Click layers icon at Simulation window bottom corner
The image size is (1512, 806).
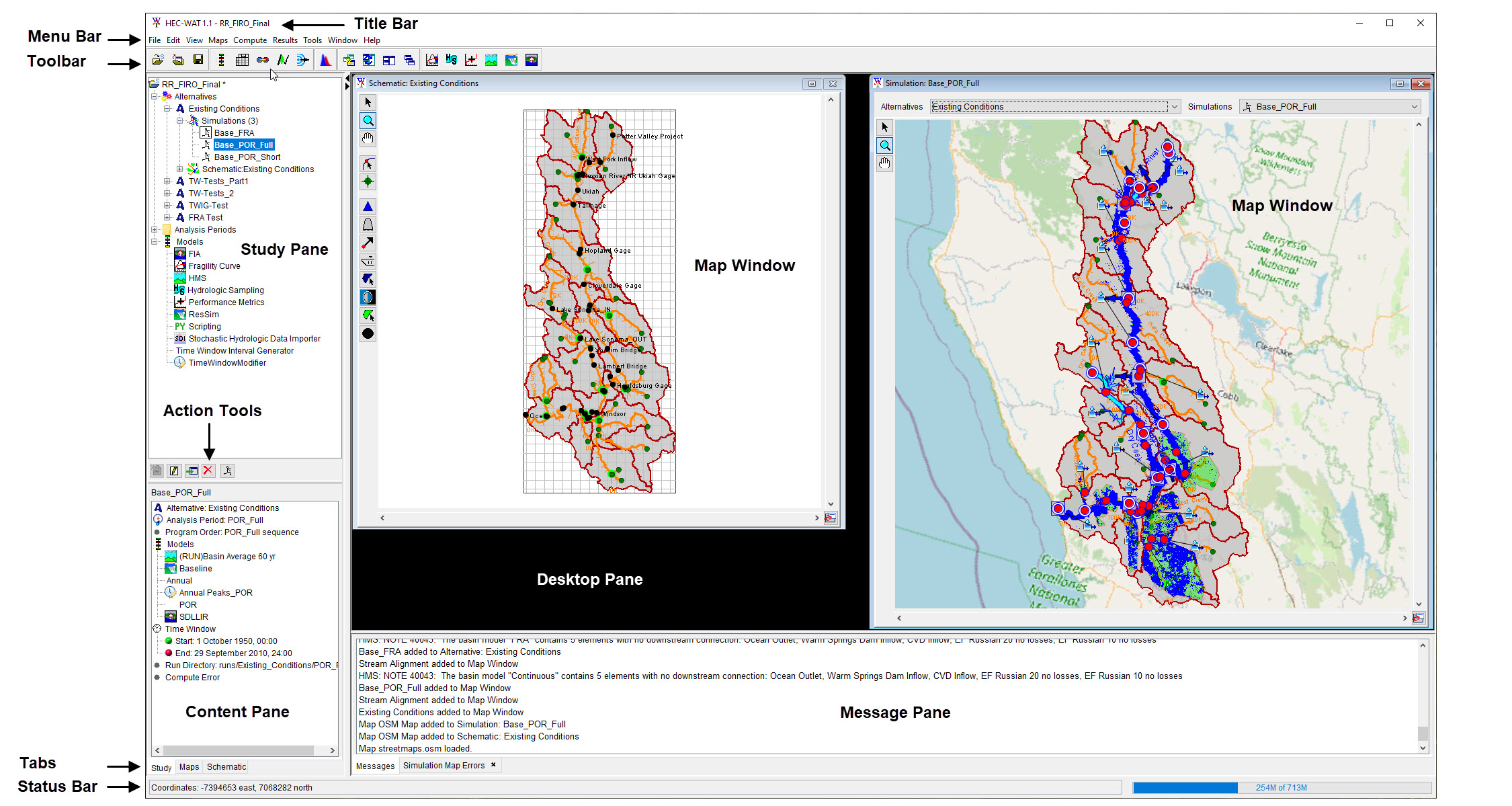(x=1419, y=618)
